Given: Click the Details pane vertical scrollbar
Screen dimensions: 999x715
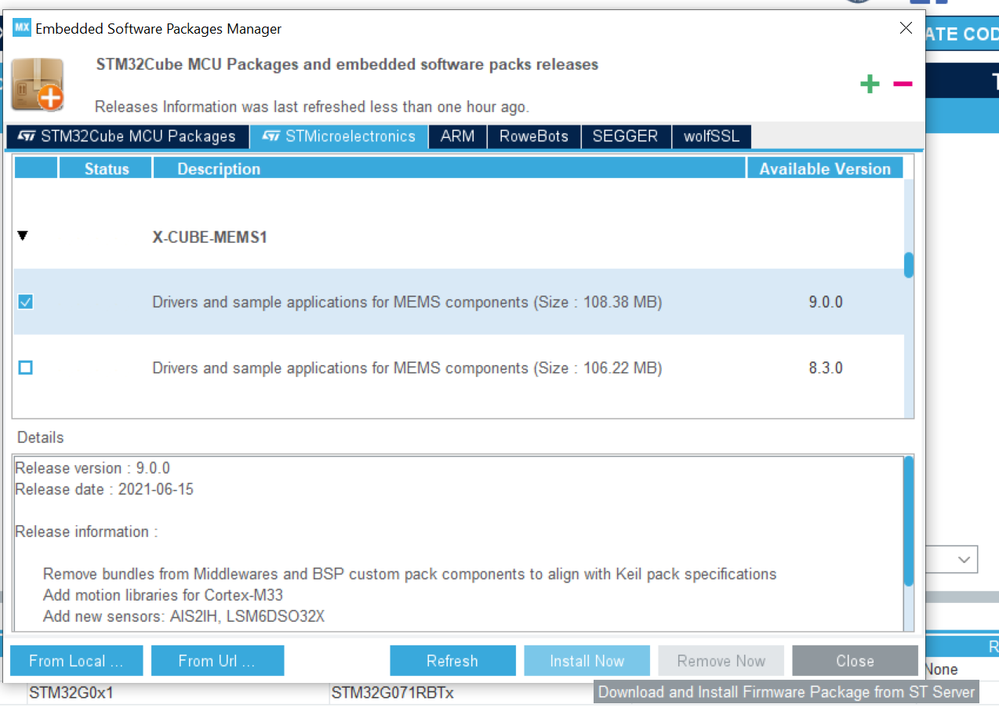Looking at the screenshot, I should click(x=909, y=521).
